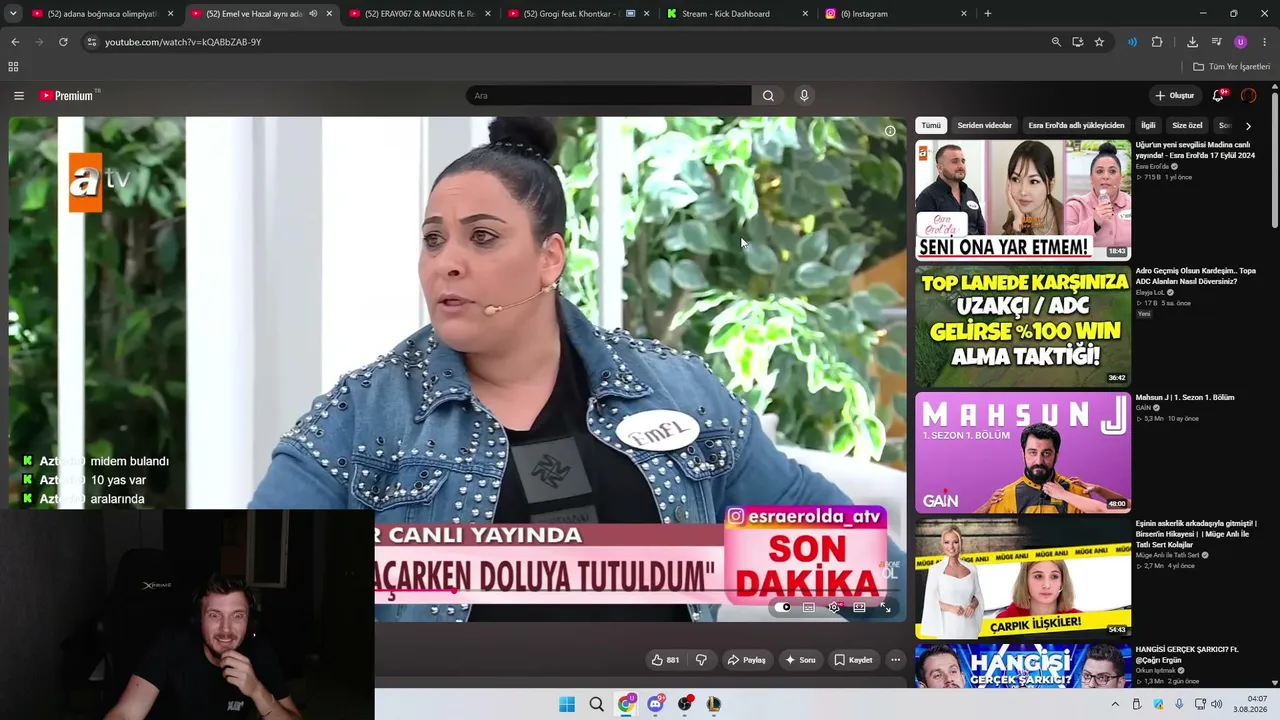1280x720 pixels.
Task: Click the youtube.com address bar URL
Action: click(183, 42)
